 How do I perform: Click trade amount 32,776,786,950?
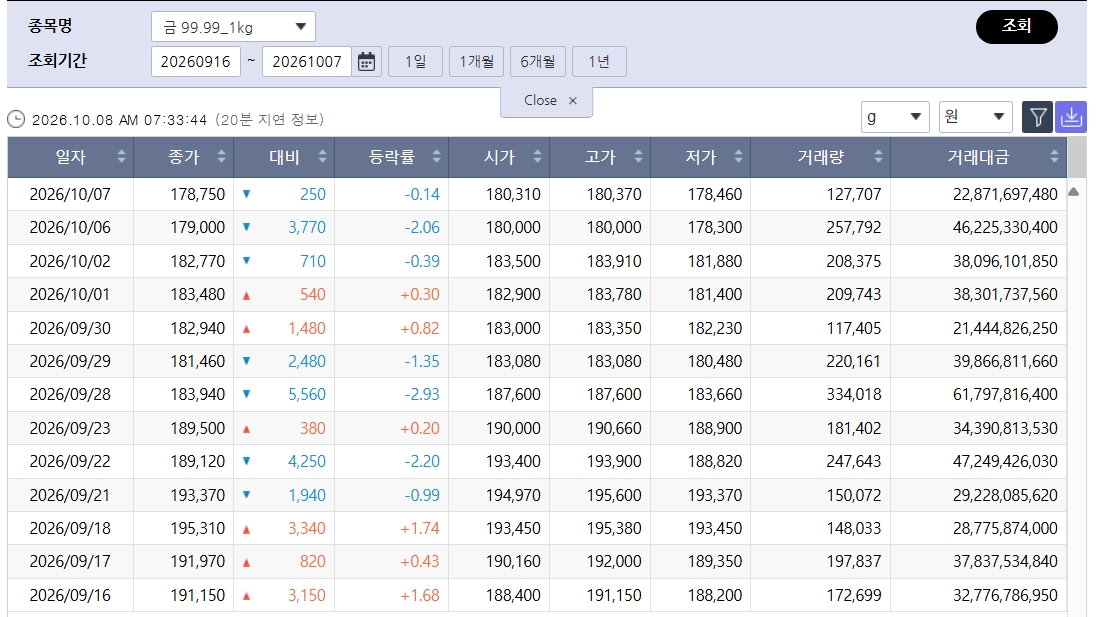1005,595
